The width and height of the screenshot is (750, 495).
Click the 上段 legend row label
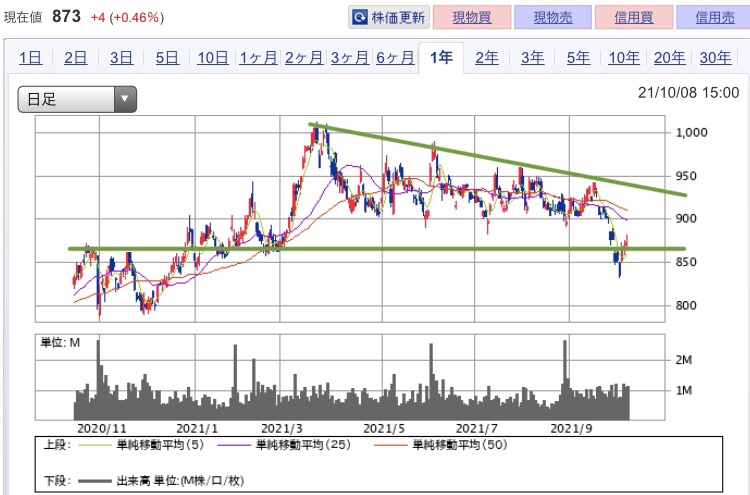tap(56, 445)
